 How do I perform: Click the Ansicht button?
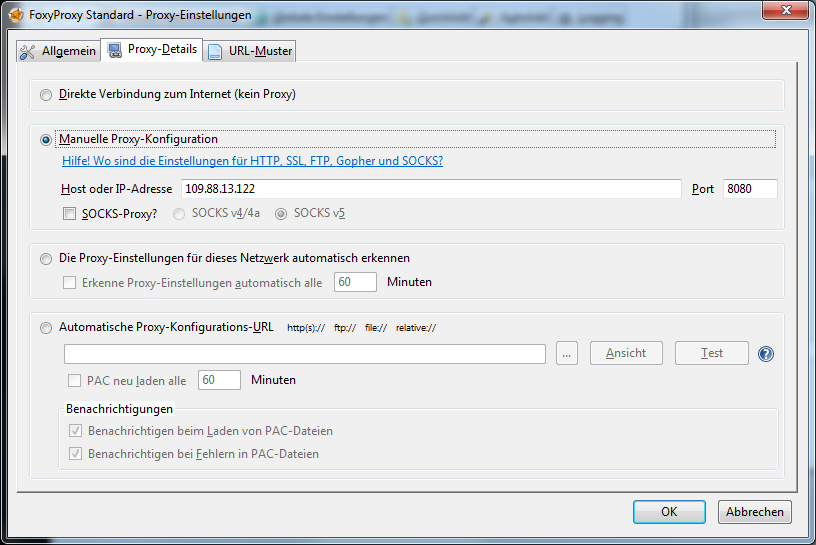(626, 353)
